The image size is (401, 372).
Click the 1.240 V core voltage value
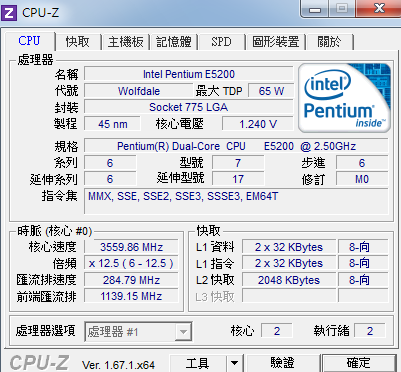pyautogui.click(x=258, y=124)
